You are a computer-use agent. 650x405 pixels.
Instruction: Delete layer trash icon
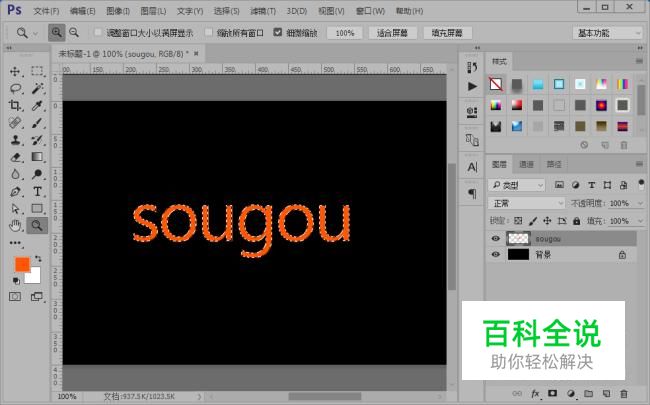click(x=623, y=393)
